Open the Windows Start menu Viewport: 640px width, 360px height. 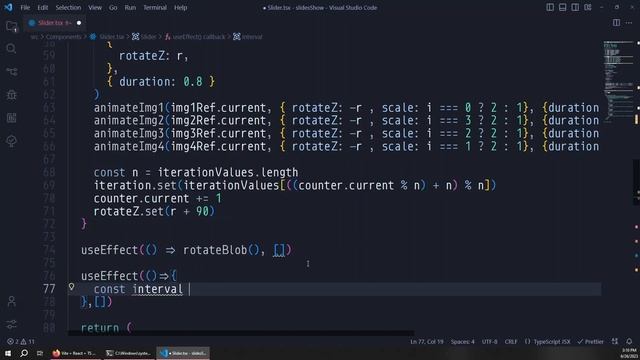click(x=8, y=353)
